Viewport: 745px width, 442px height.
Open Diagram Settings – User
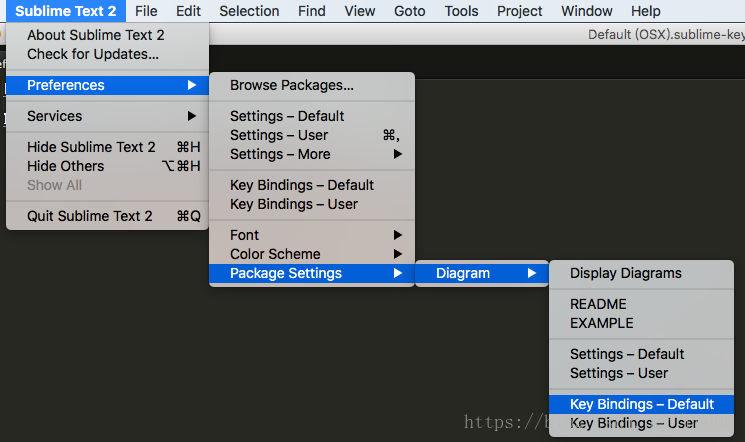tap(641, 373)
